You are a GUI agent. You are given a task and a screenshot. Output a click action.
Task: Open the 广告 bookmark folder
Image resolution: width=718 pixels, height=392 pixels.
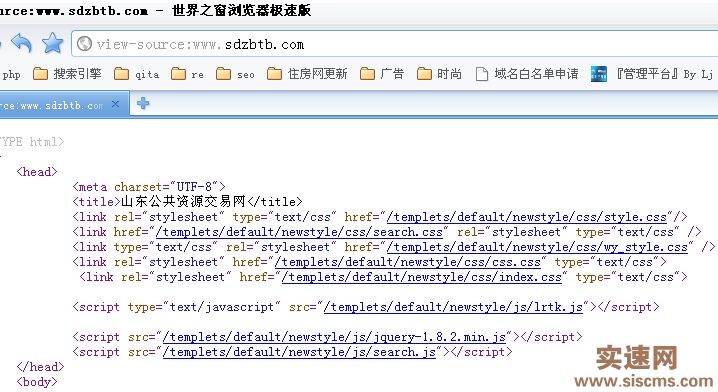click(x=382, y=74)
